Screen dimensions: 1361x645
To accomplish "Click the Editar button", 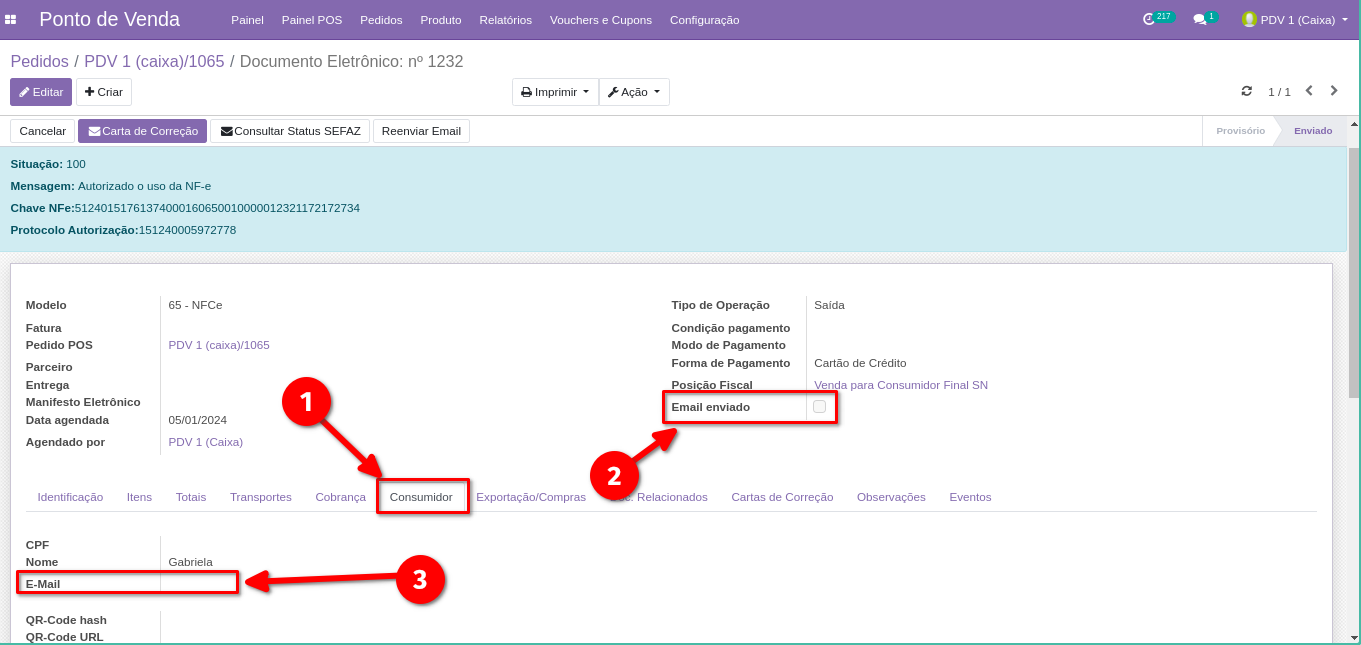I will click(41, 92).
